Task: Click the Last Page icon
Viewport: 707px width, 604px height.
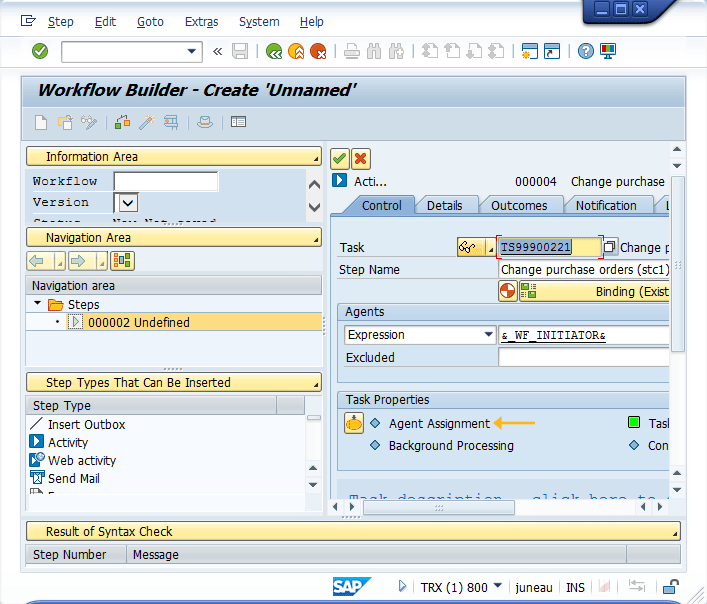Action: pos(496,51)
